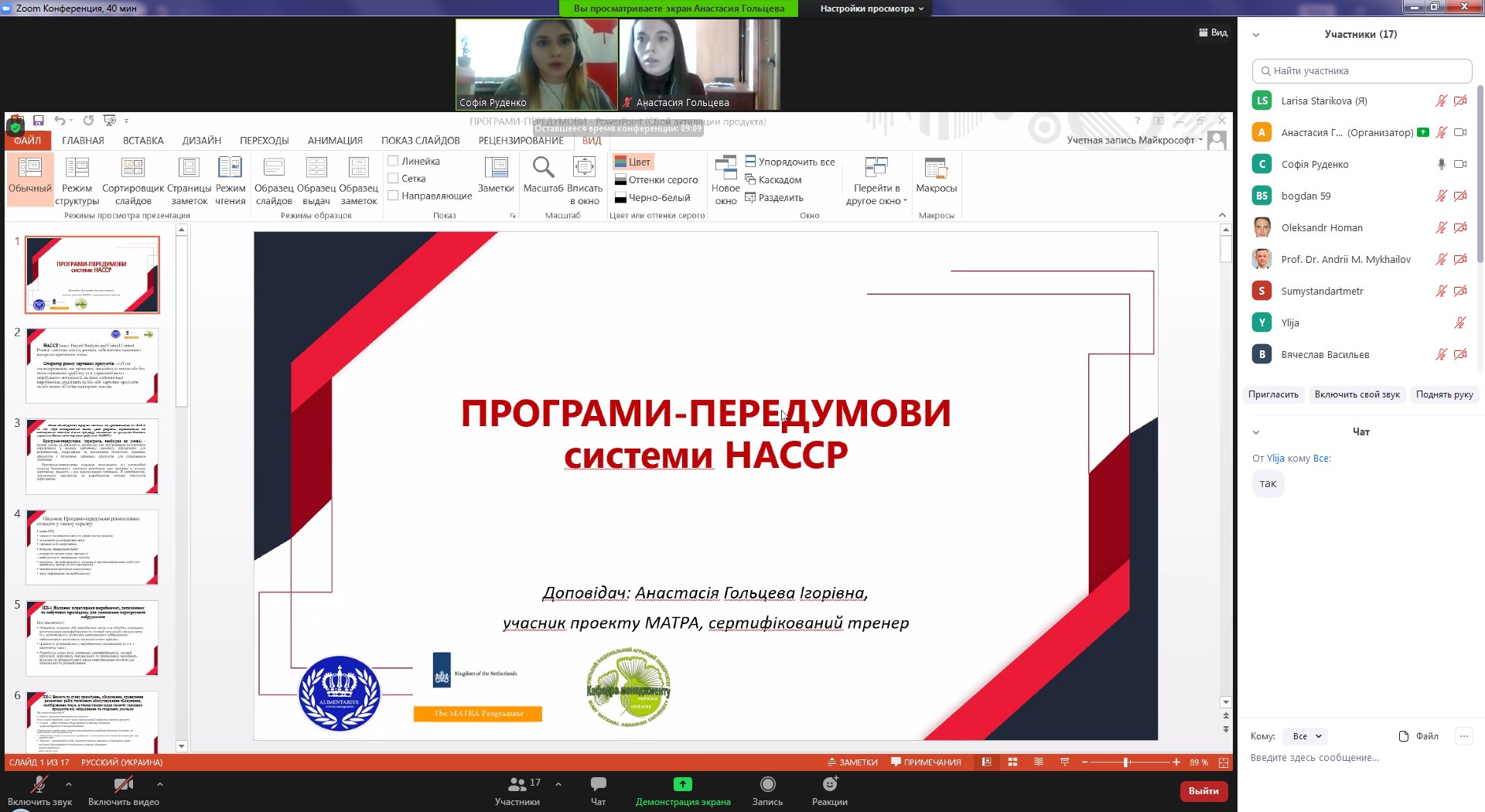Open Страницы заметок view

pyautogui.click(x=189, y=180)
